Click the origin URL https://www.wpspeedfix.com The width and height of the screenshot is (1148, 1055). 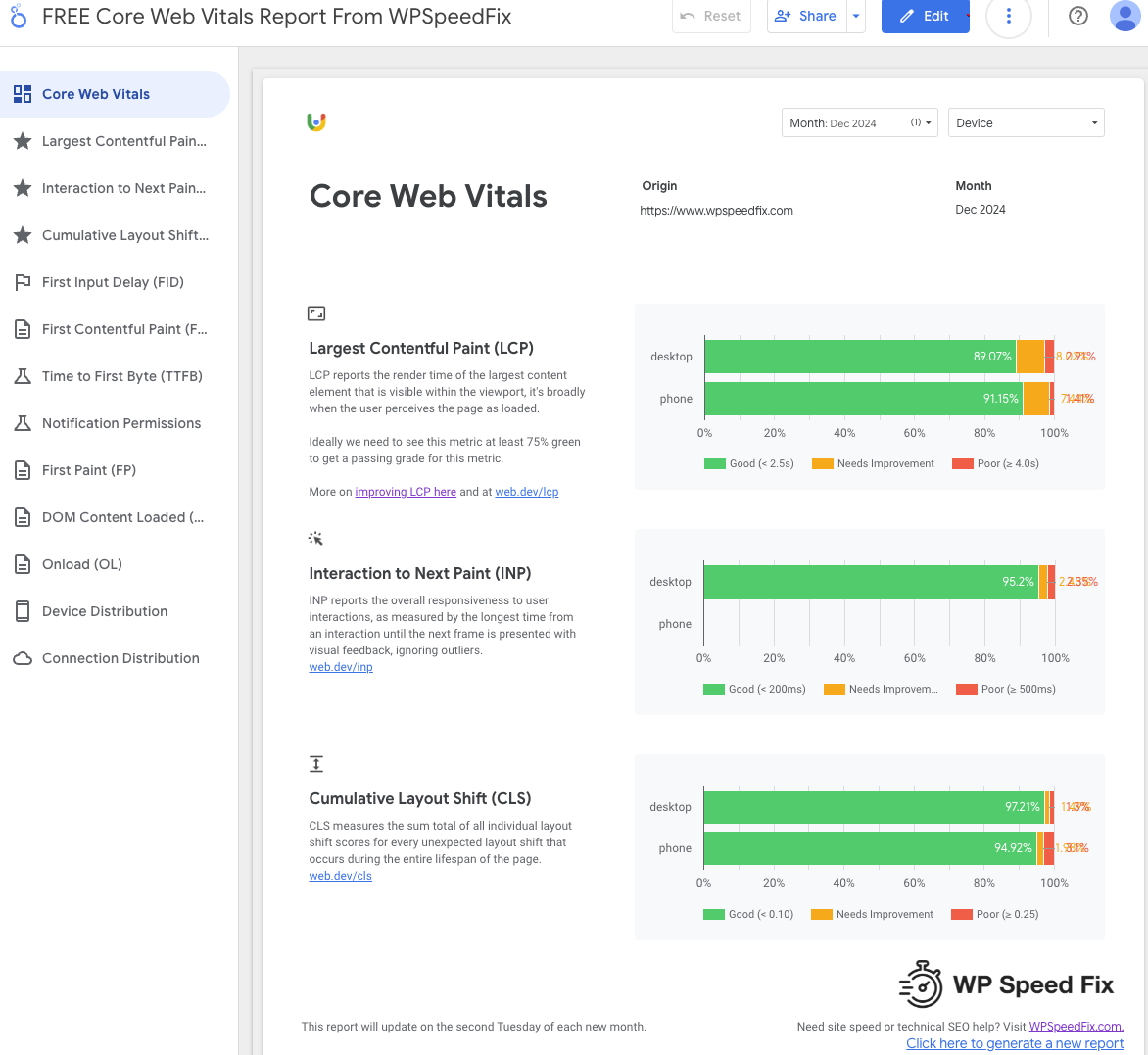pyautogui.click(x=716, y=211)
